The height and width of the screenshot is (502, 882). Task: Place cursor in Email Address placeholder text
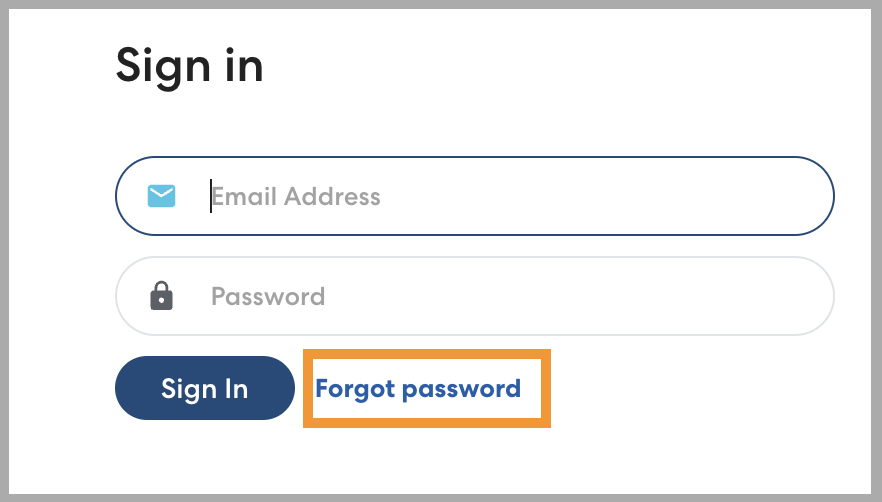296,196
